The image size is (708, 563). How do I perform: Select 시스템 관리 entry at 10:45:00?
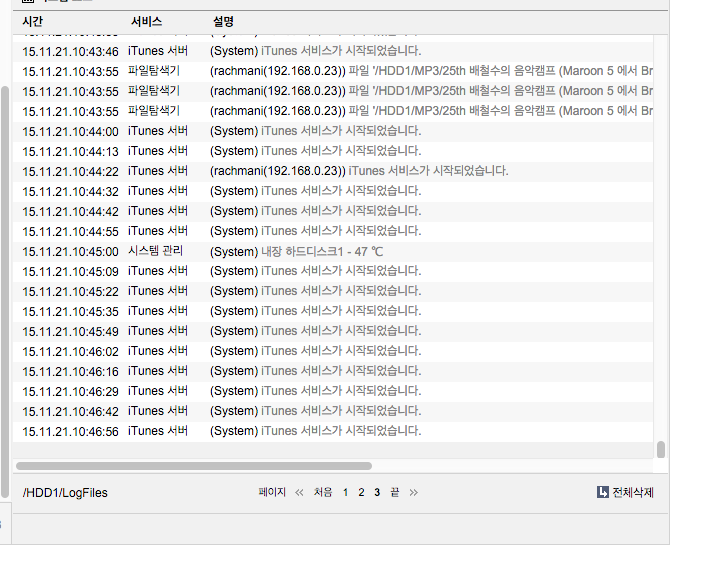coord(333,251)
